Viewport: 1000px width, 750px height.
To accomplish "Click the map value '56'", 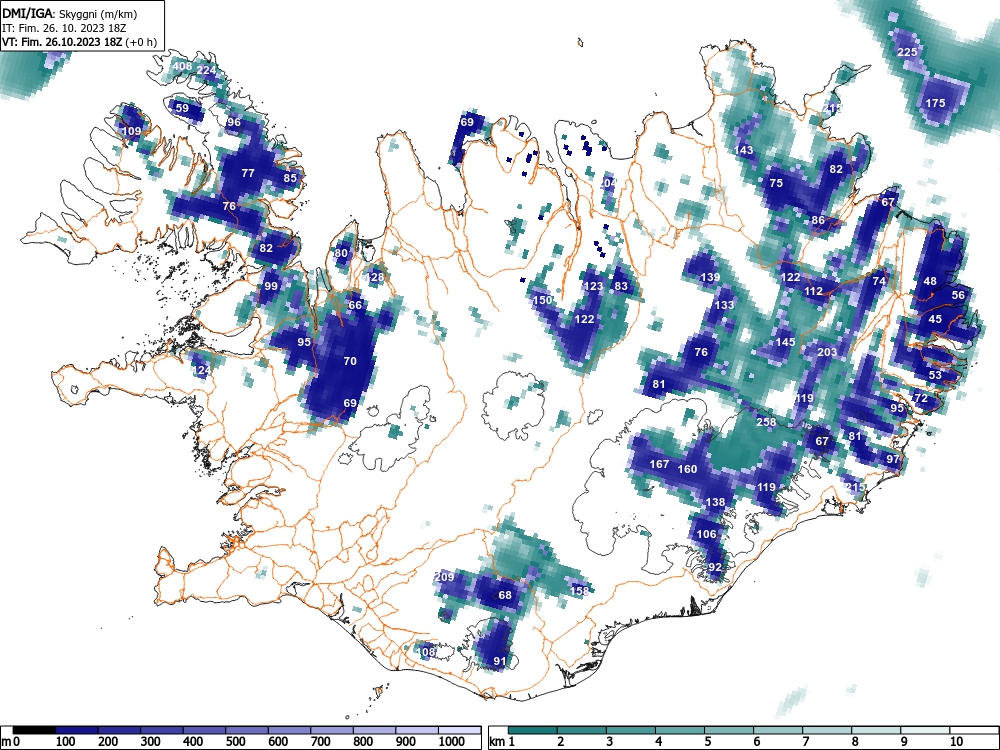I will 959,295.
